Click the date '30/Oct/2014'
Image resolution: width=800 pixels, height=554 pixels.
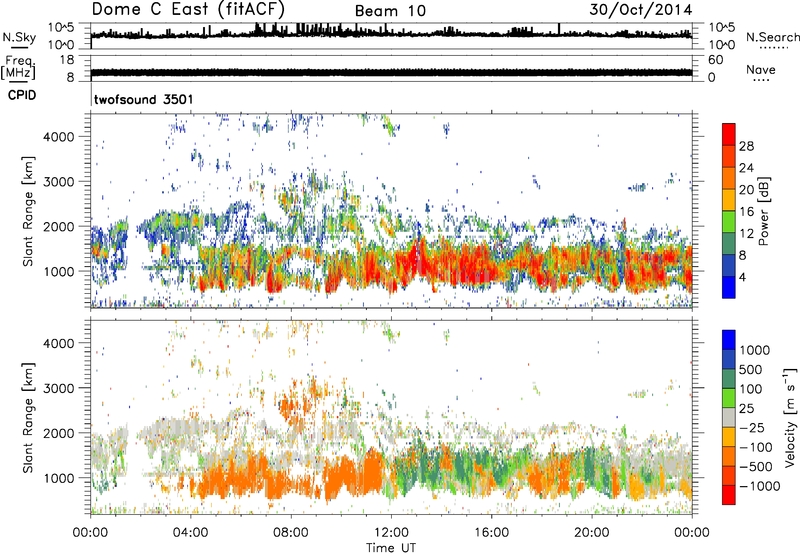click(x=641, y=10)
